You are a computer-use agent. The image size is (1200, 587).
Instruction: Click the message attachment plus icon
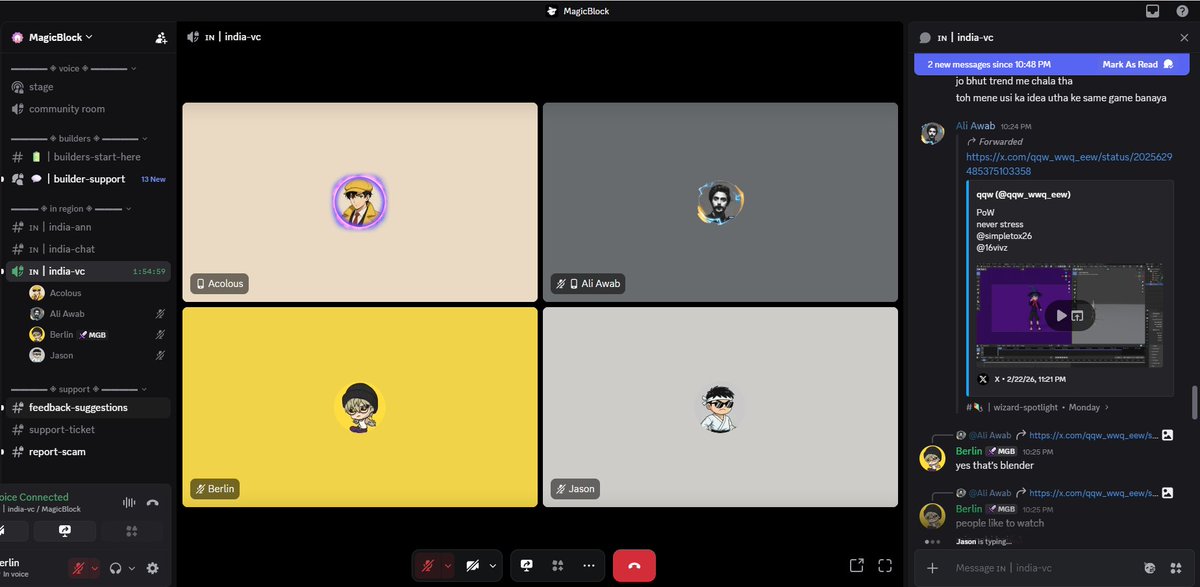click(932, 568)
